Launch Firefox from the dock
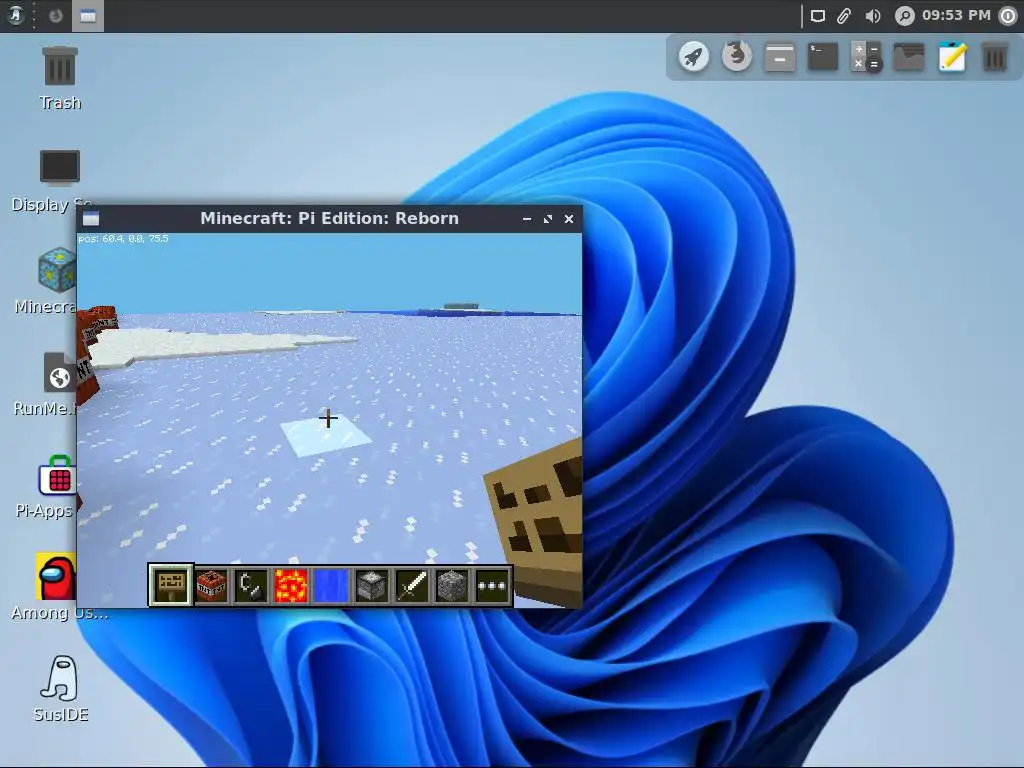 coord(737,56)
